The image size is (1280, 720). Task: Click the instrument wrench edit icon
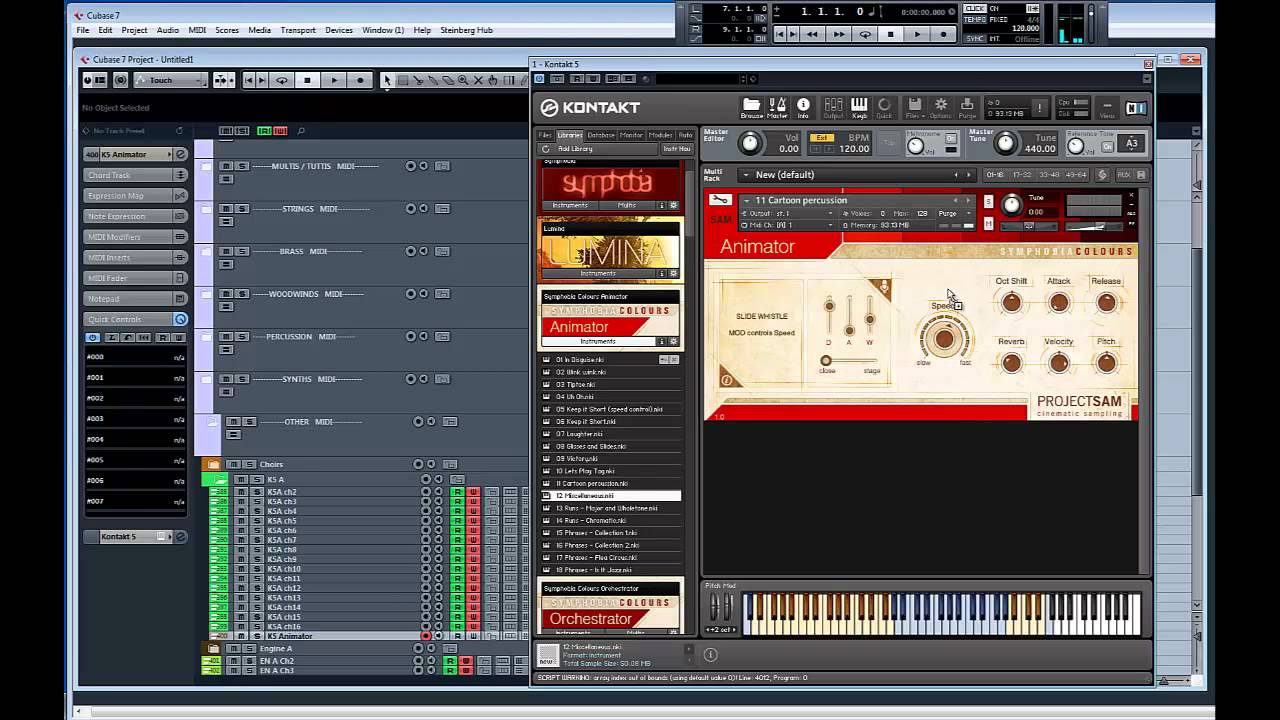[x=719, y=200]
